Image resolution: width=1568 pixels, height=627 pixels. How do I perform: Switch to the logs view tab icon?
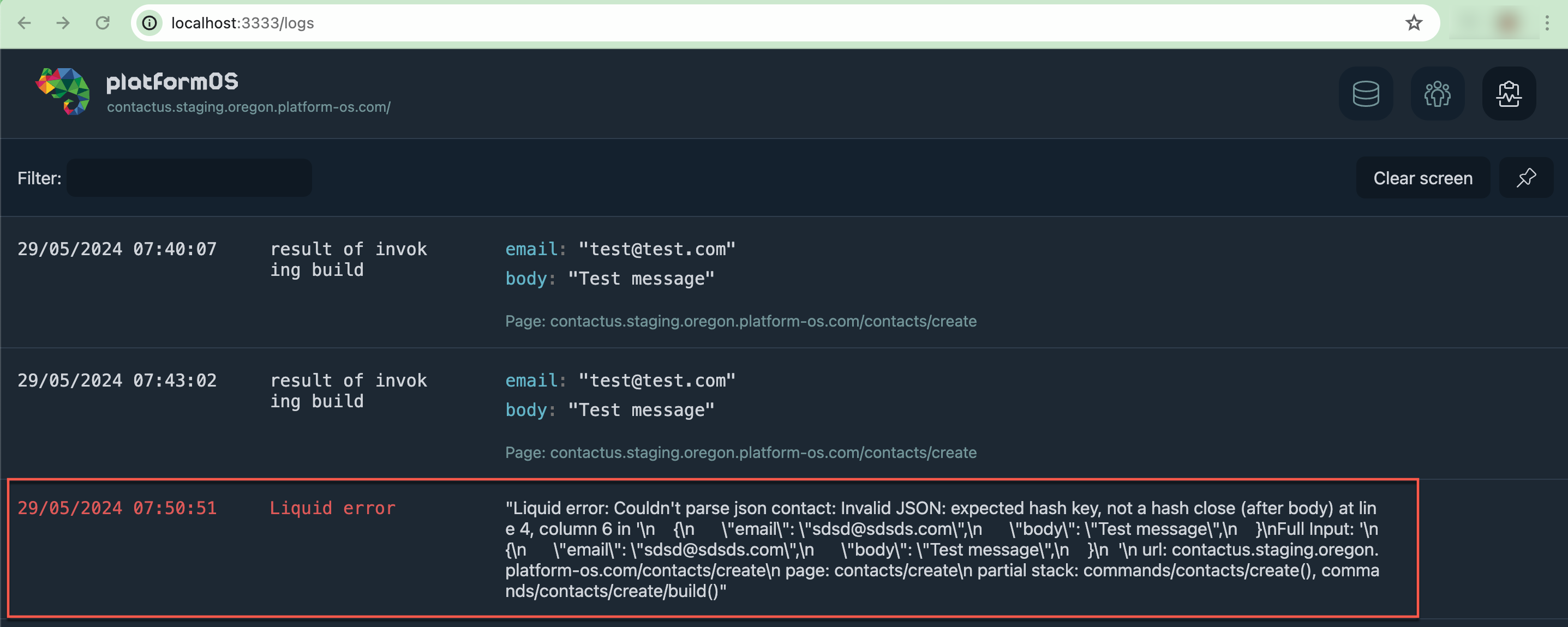click(x=1509, y=94)
